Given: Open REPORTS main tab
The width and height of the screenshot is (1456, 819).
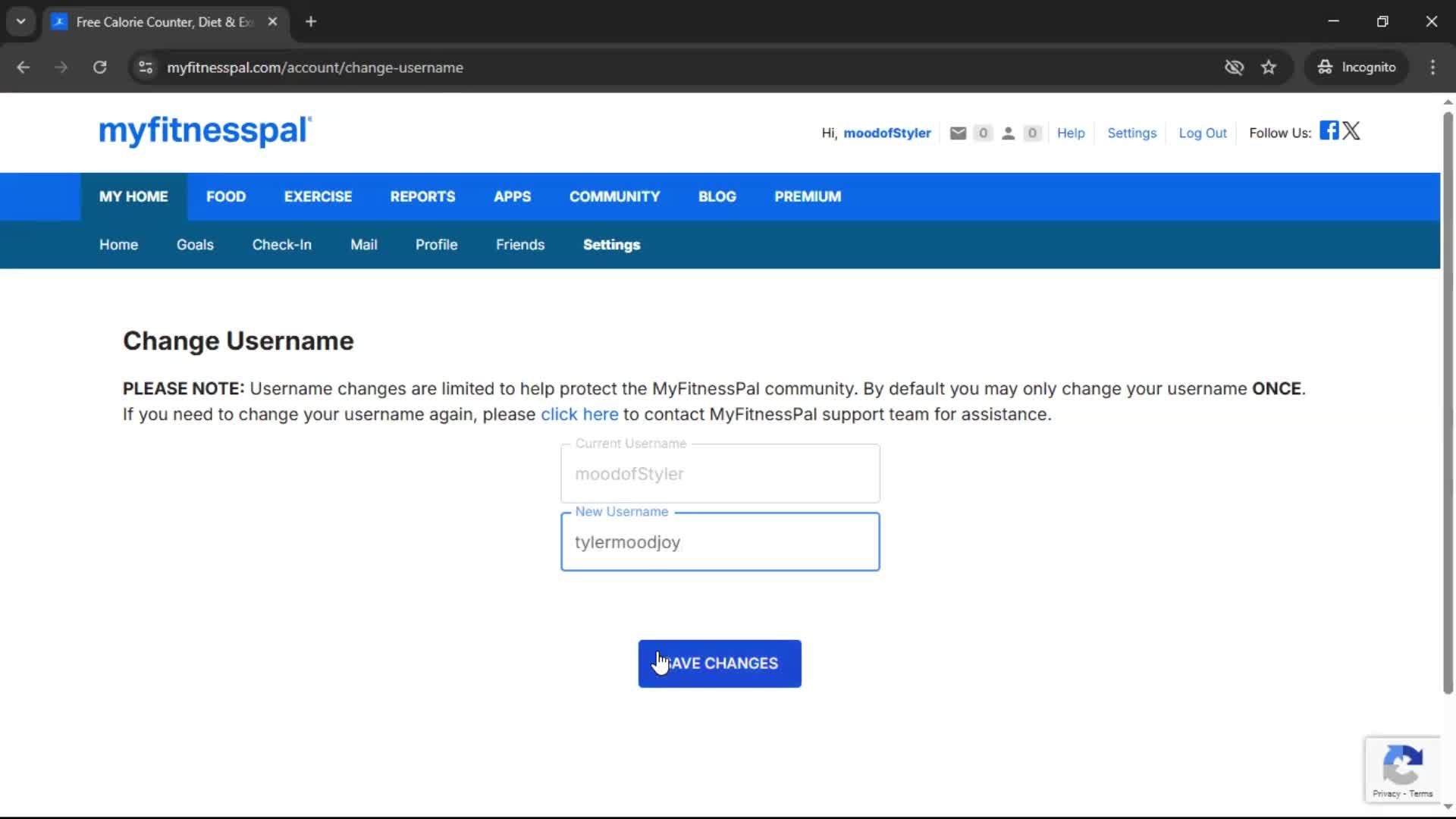Looking at the screenshot, I should (422, 196).
